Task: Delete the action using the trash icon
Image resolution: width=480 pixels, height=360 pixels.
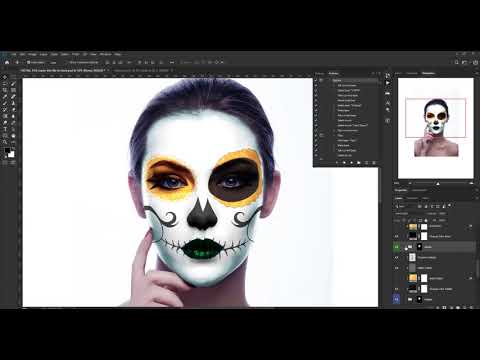Action: pos(374,163)
